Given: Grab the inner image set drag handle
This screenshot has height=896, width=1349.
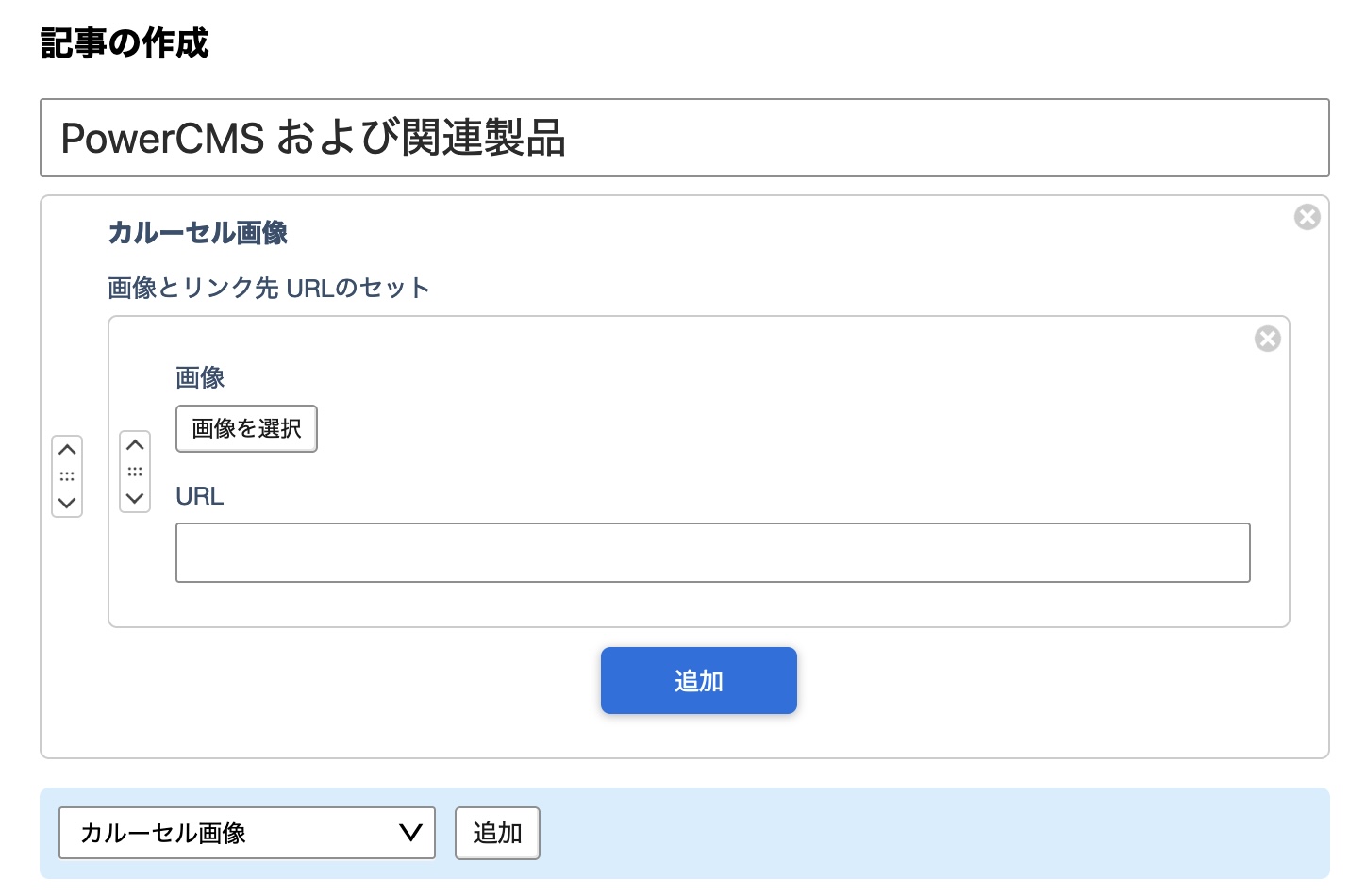Looking at the screenshot, I should (135, 472).
